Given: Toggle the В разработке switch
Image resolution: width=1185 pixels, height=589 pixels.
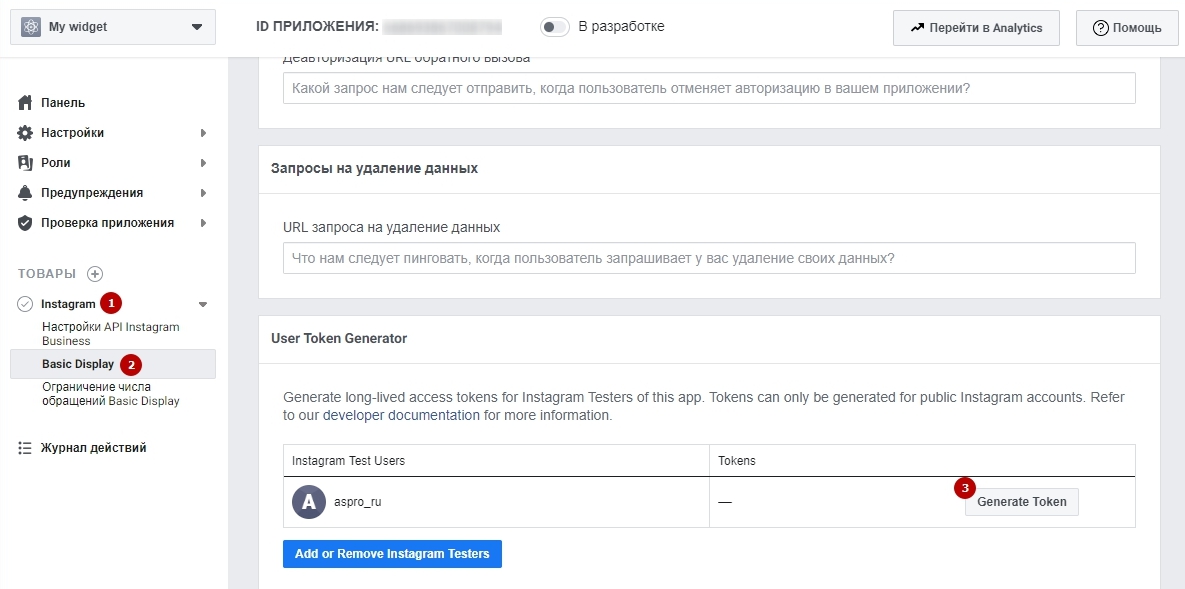Looking at the screenshot, I should tap(555, 27).
